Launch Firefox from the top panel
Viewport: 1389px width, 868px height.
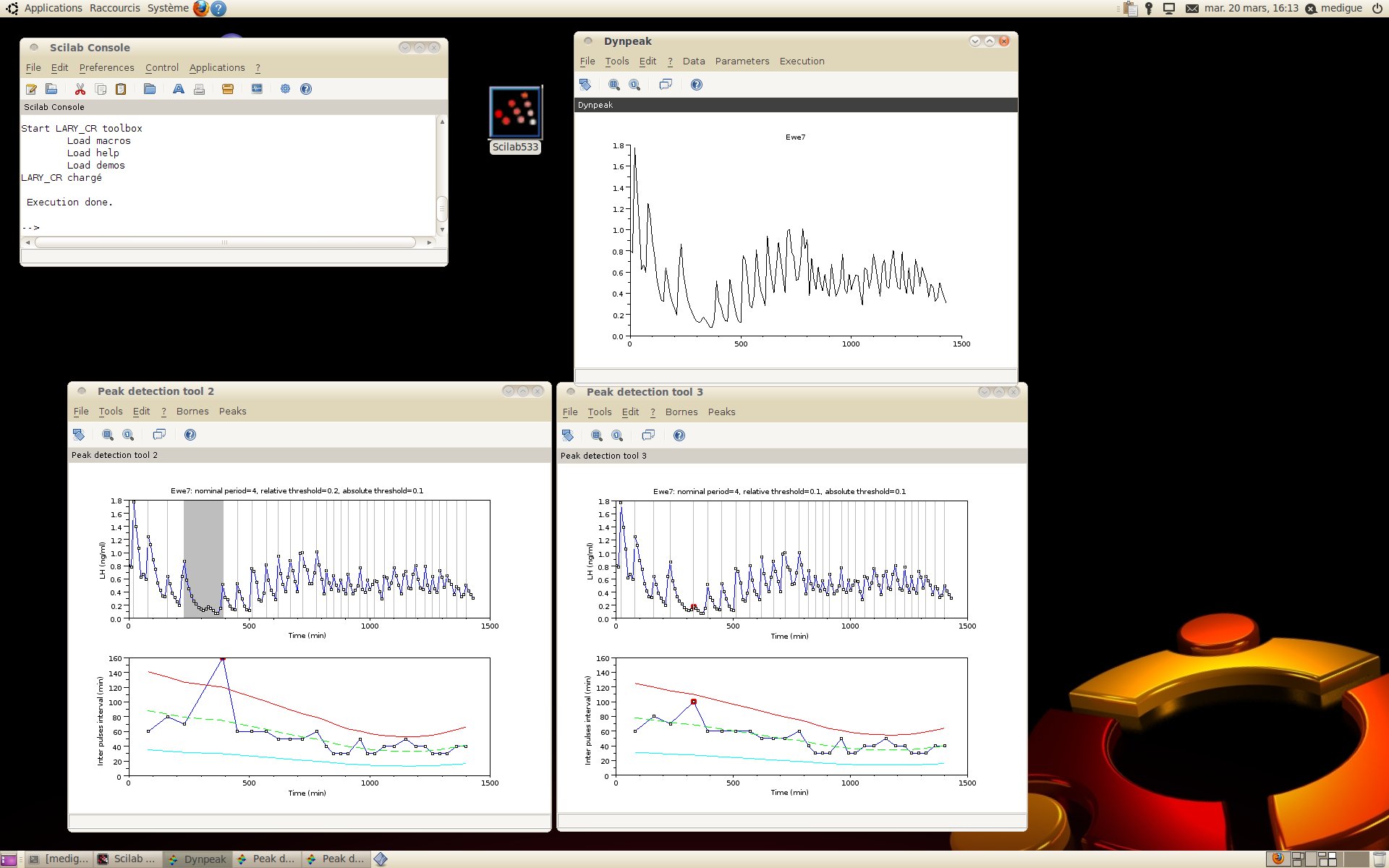click(201, 9)
